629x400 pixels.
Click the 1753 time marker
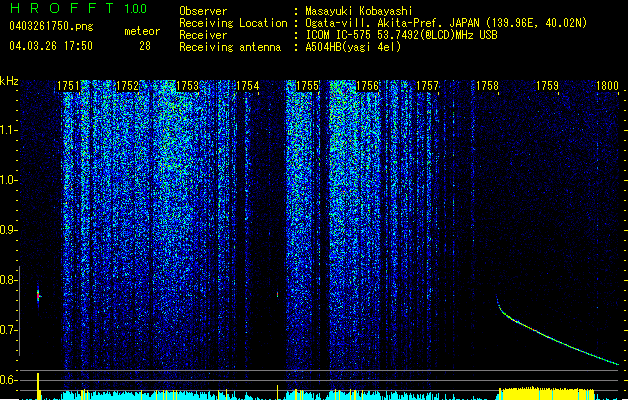point(187,86)
